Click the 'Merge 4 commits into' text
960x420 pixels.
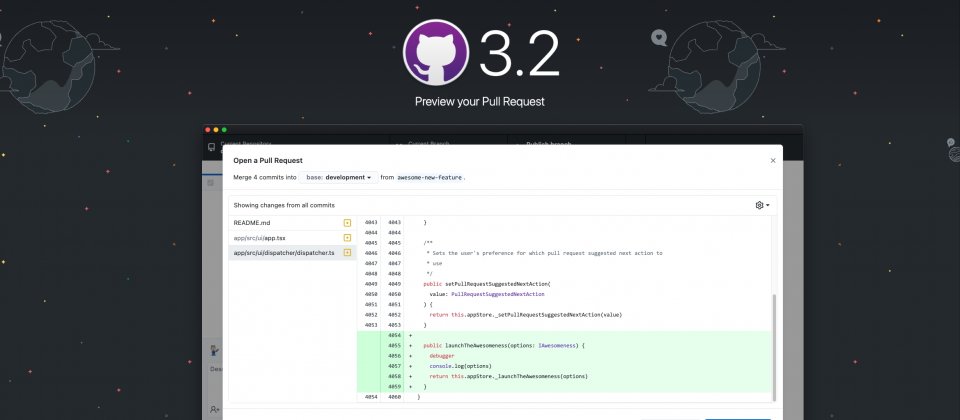[x=265, y=178]
